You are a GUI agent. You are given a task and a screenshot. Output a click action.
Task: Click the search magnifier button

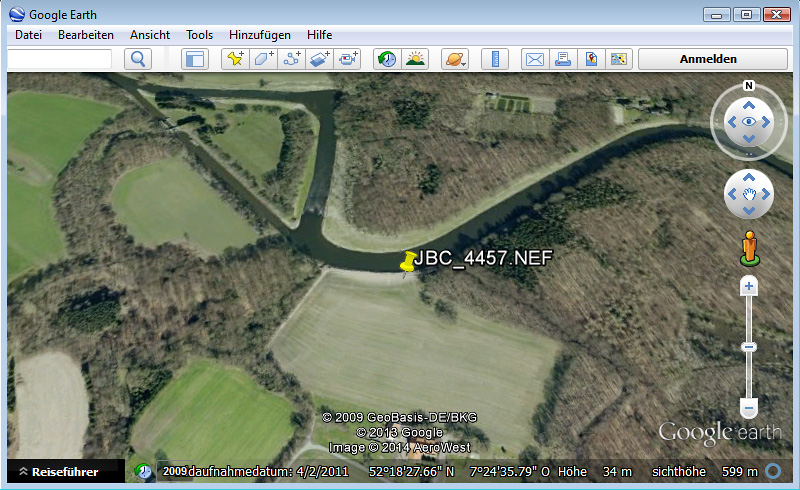click(137, 59)
